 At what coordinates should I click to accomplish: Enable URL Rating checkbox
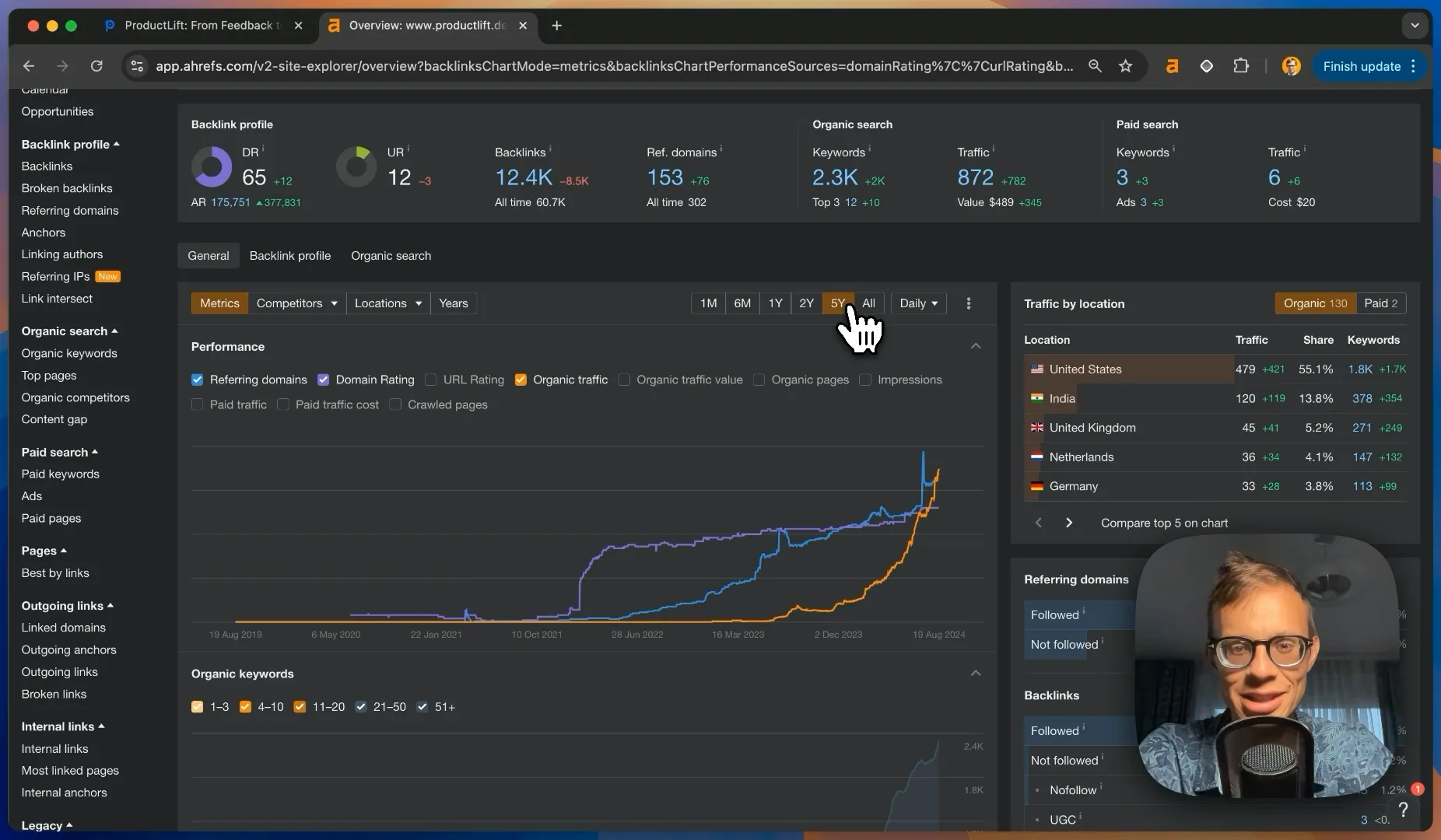430,380
